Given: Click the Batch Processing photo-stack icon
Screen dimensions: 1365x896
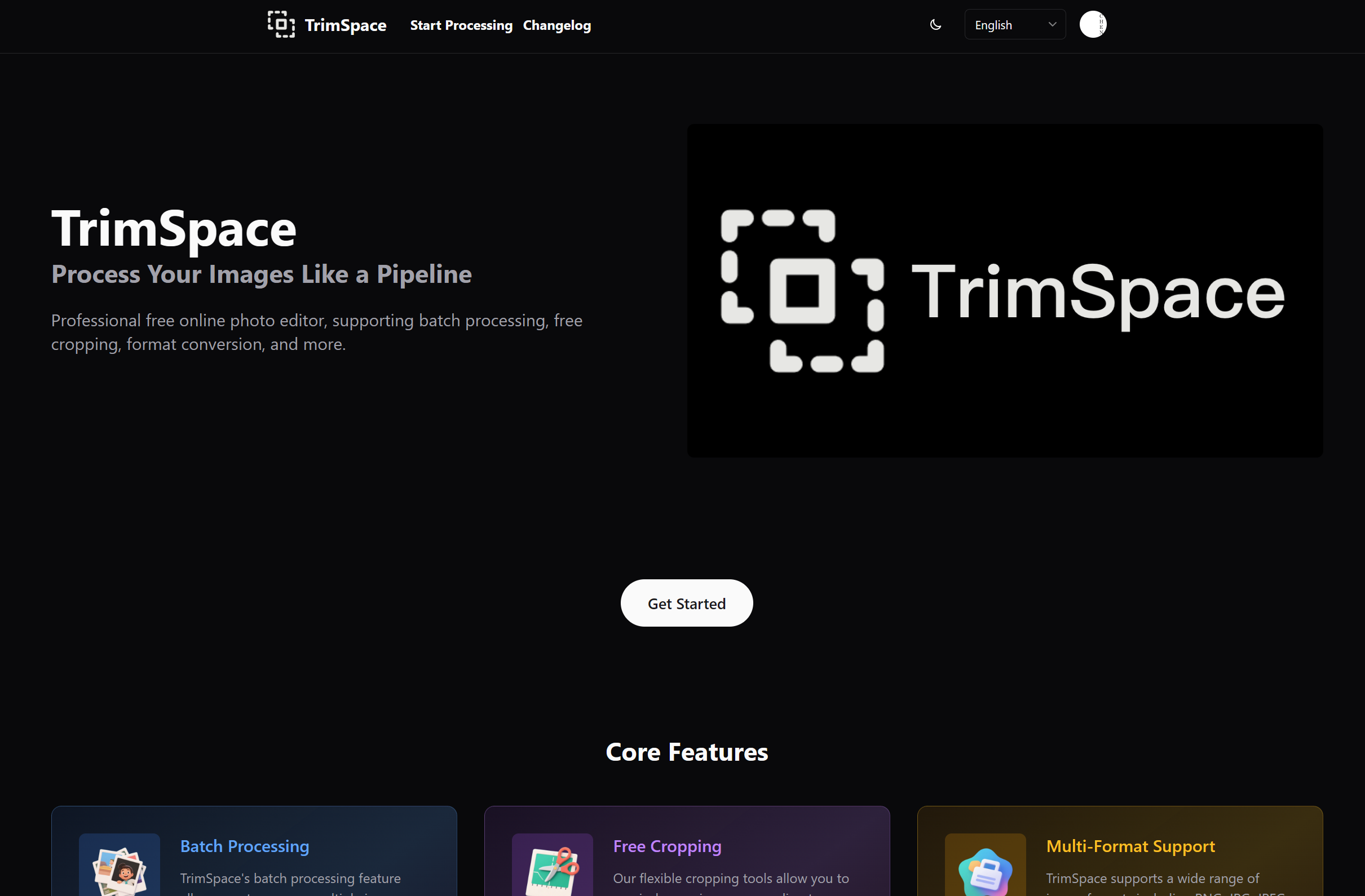Looking at the screenshot, I should click(x=119, y=869).
